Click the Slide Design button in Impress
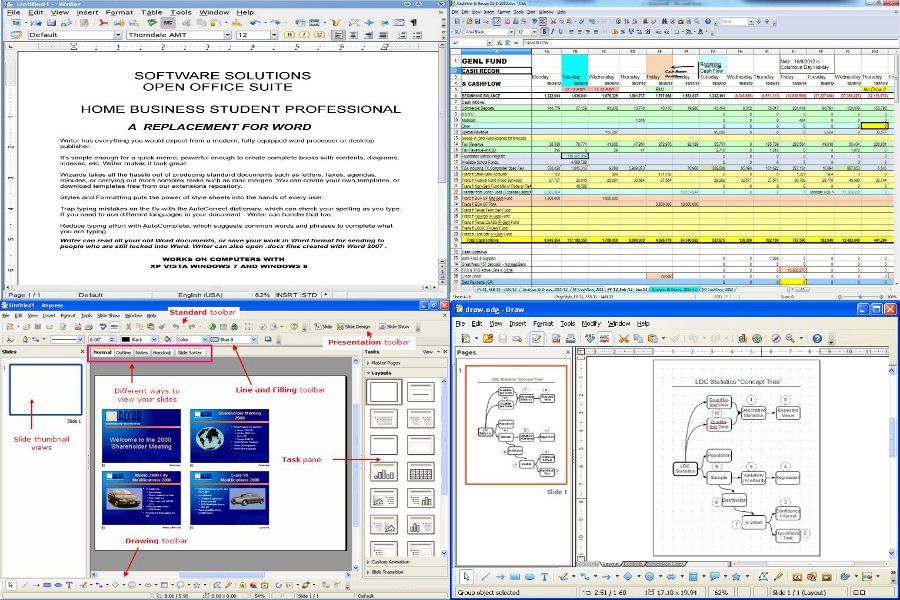Image resolution: width=900 pixels, height=600 pixels. (x=354, y=327)
